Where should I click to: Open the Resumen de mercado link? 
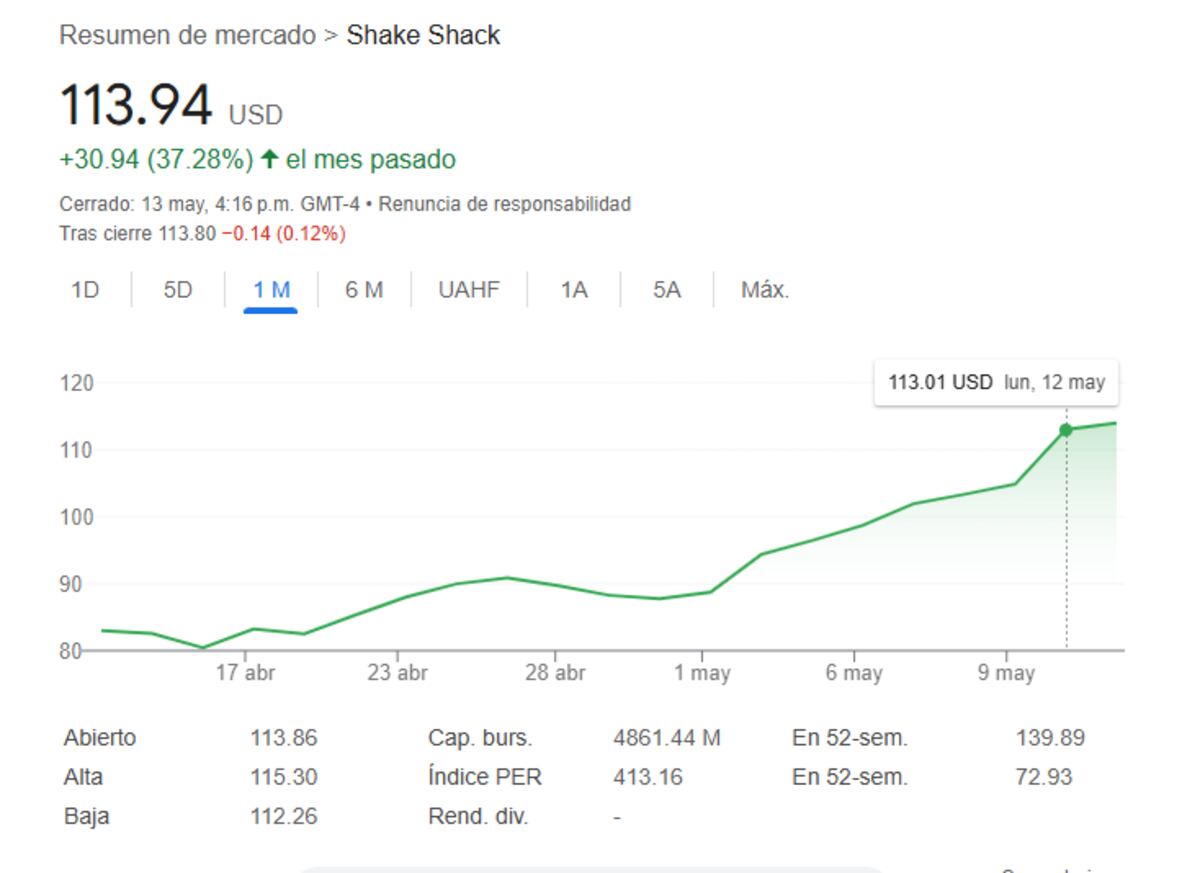(x=187, y=36)
